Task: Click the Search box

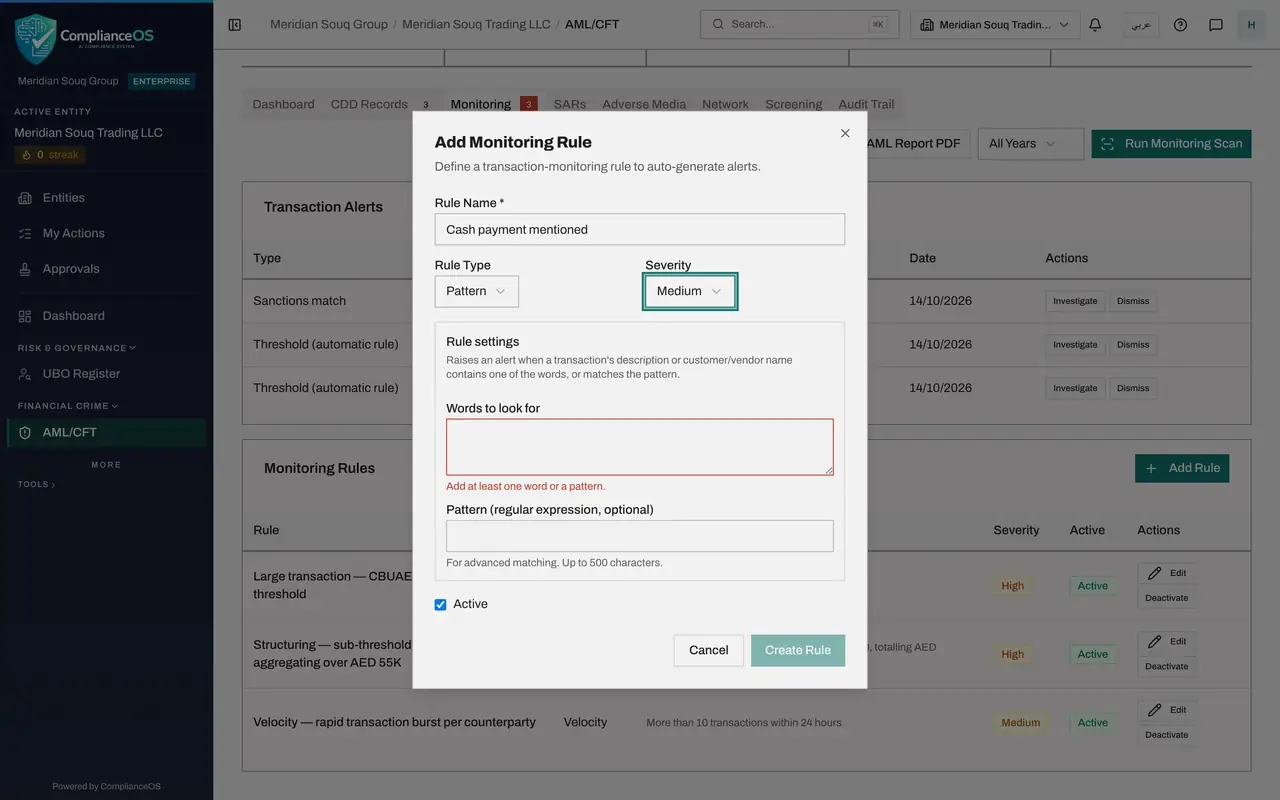Action: coord(800,25)
